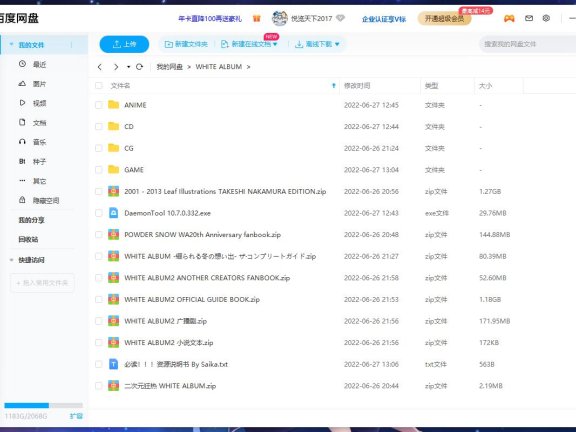Open the Recent (最近) sidebar item
This screenshot has height=432, width=576.
coord(39,65)
